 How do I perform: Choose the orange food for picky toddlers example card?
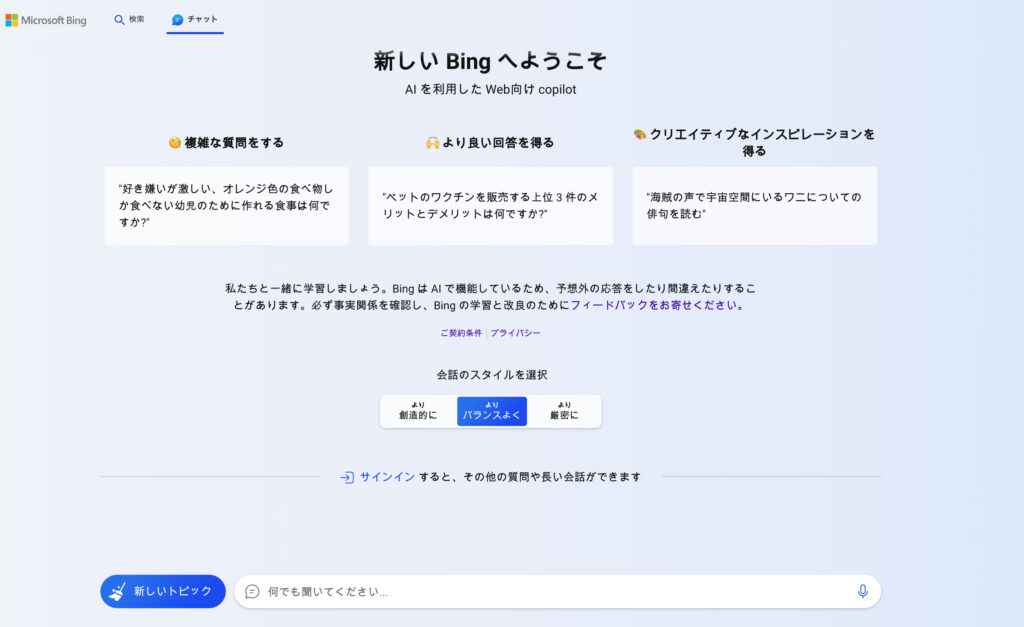(227, 206)
